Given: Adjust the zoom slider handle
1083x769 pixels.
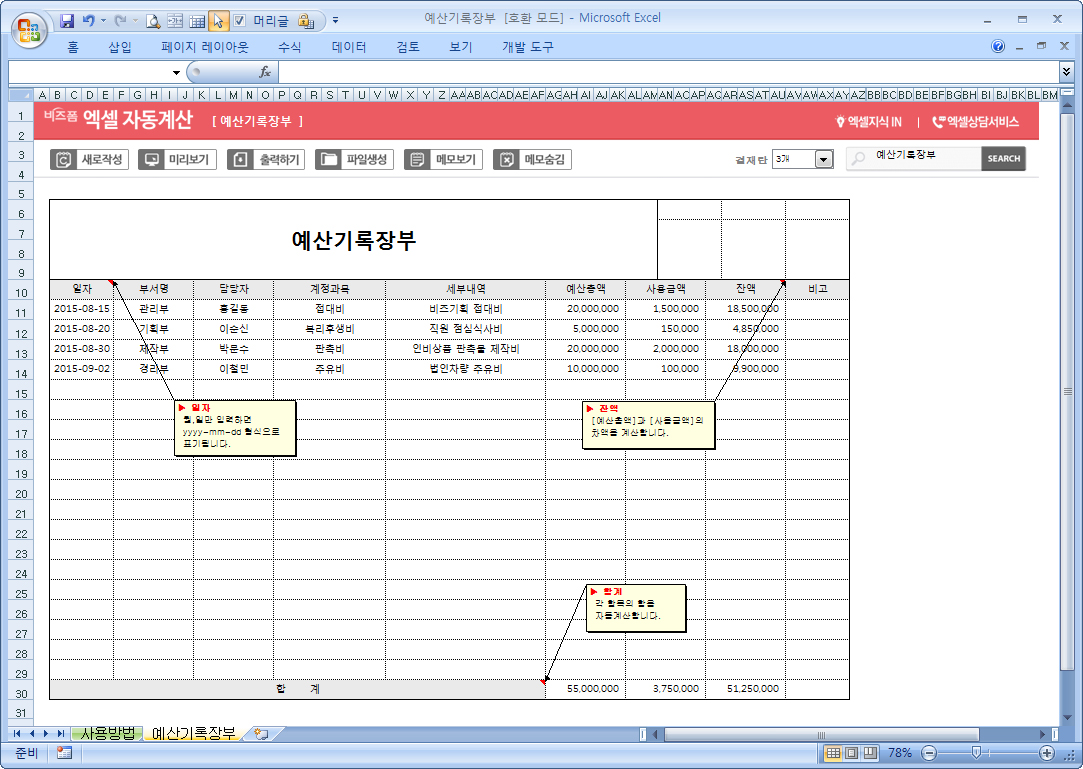Looking at the screenshot, I should [976, 752].
